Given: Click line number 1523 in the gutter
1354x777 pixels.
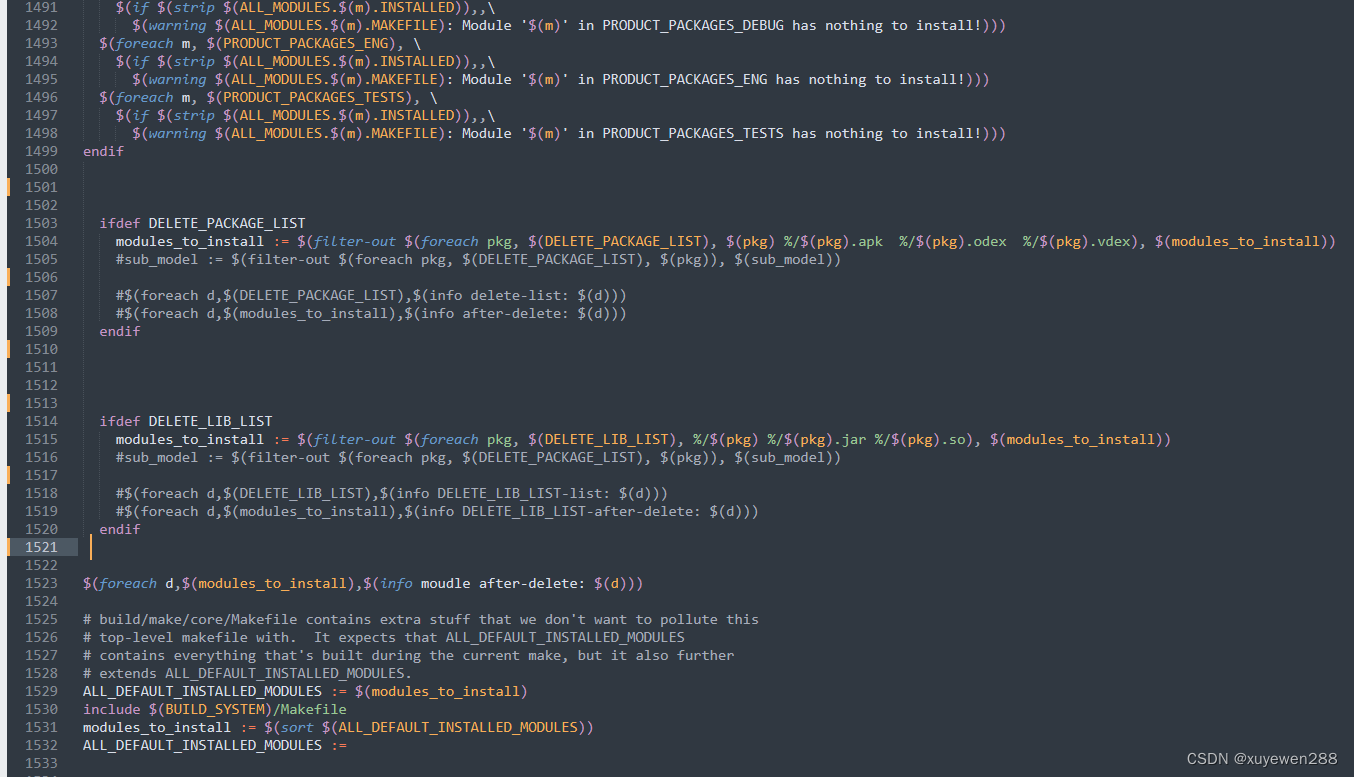Looking at the screenshot, I should tap(41, 583).
